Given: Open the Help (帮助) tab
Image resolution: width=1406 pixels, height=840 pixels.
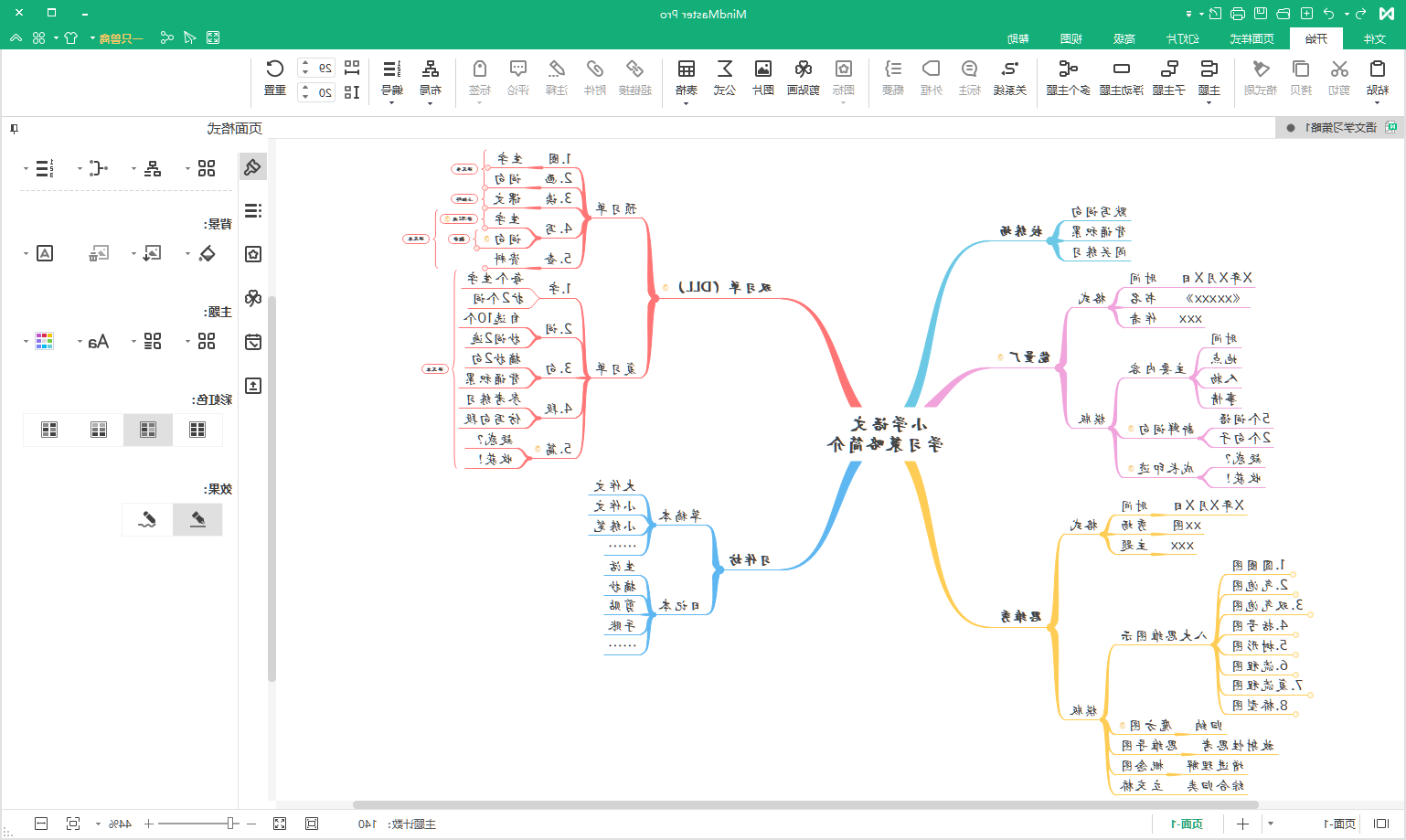Looking at the screenshot, I should point(1017,38).
